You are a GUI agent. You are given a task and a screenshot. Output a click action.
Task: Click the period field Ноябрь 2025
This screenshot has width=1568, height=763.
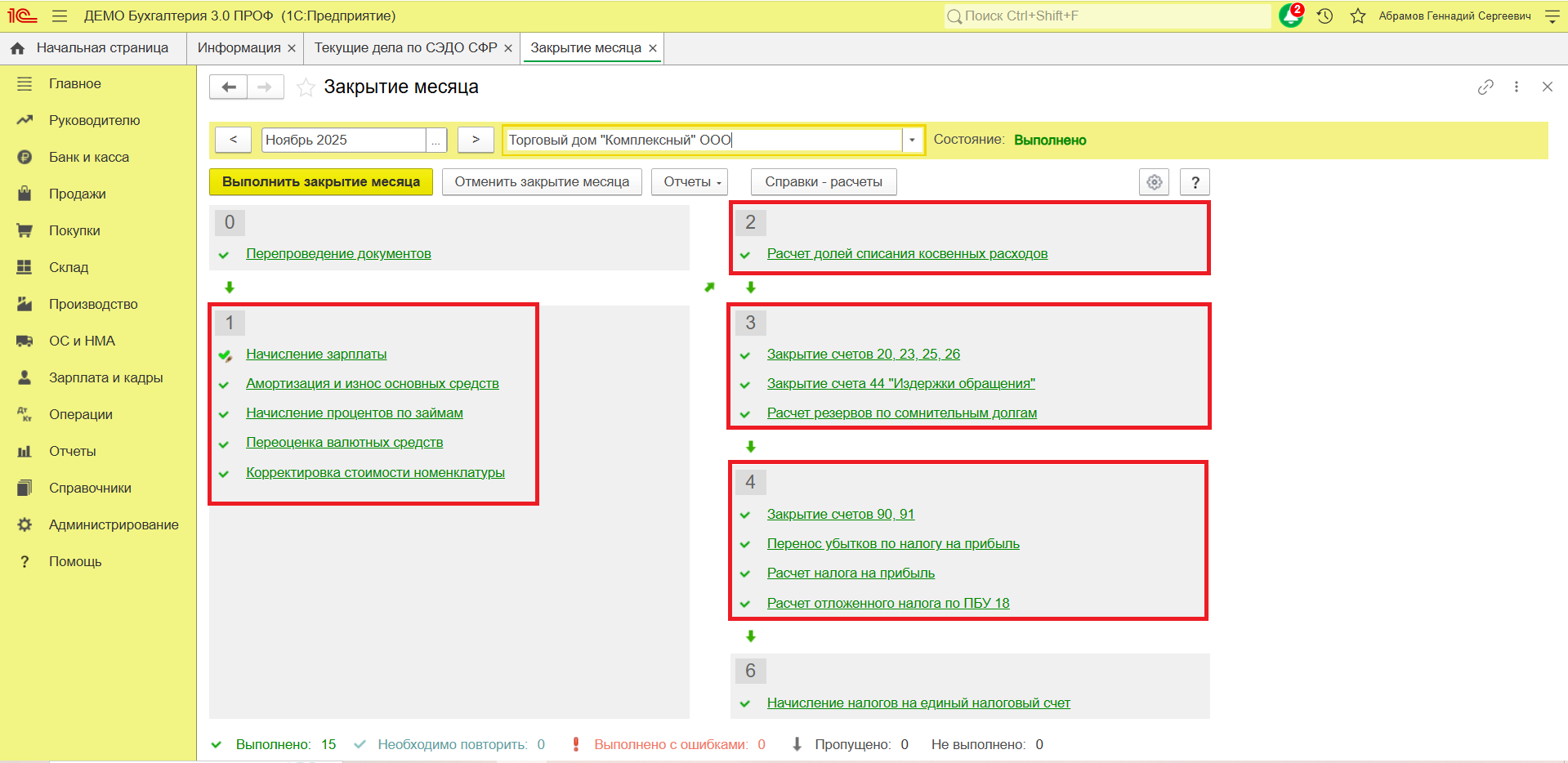(x=344, y=141)
